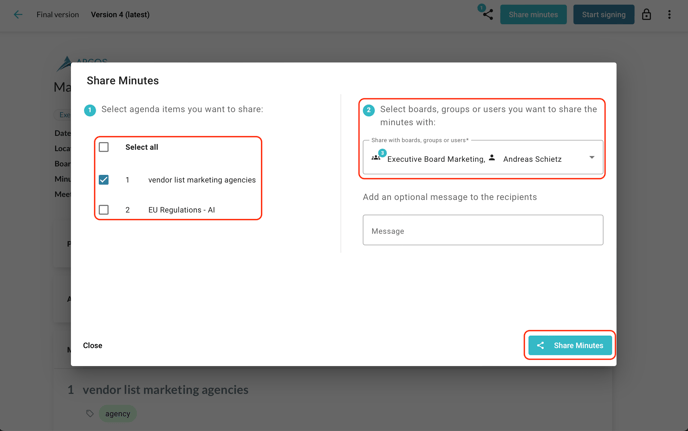This screenshot has height=431, width=688.
Task: Click the tag icon next to agency
Action: (90, 413)
